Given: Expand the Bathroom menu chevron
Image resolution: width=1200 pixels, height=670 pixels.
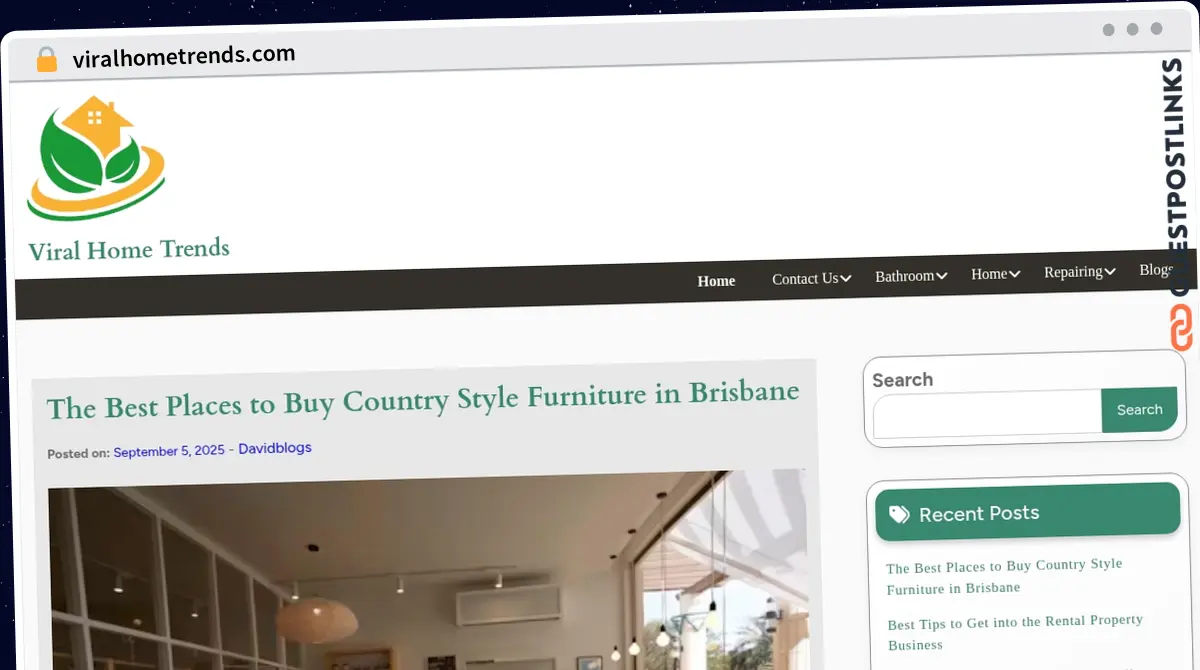Looking at the screenshot, I should [x=941, y=275].
